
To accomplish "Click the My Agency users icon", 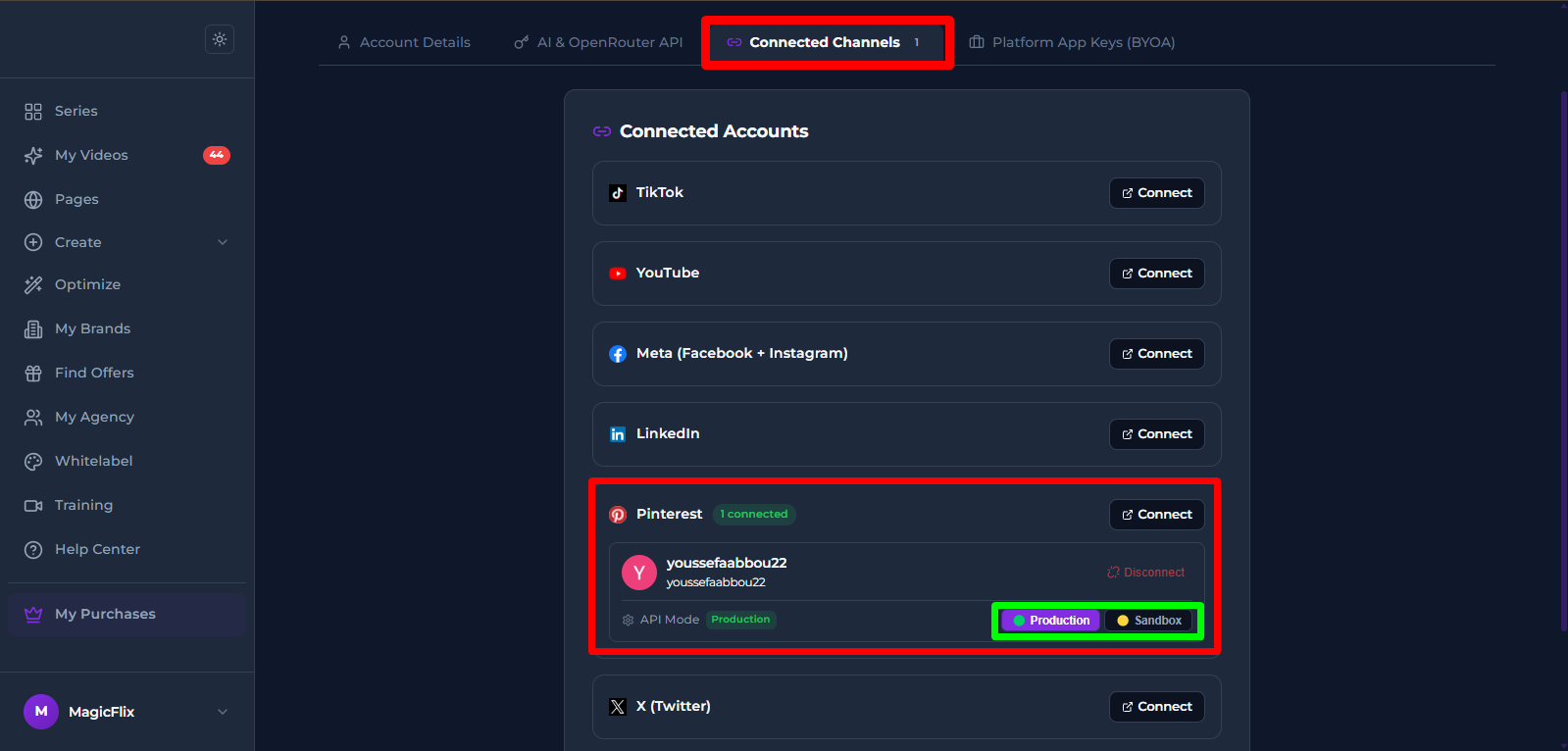I will tap(33, 418).
